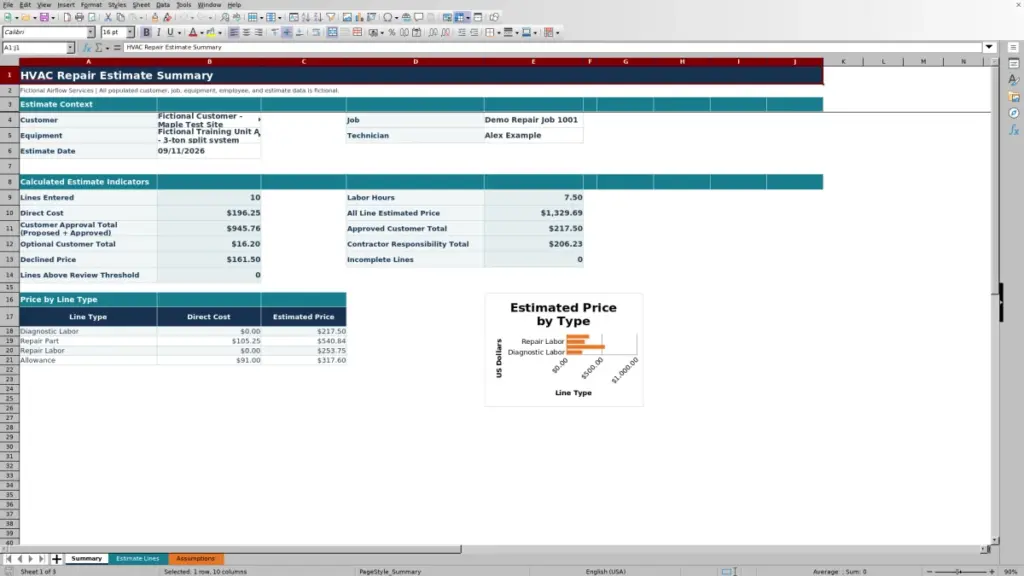Open the Font Color dropdown arrow
The width and height of the screenshot is (1024, 576).
(x=201, y=33)
